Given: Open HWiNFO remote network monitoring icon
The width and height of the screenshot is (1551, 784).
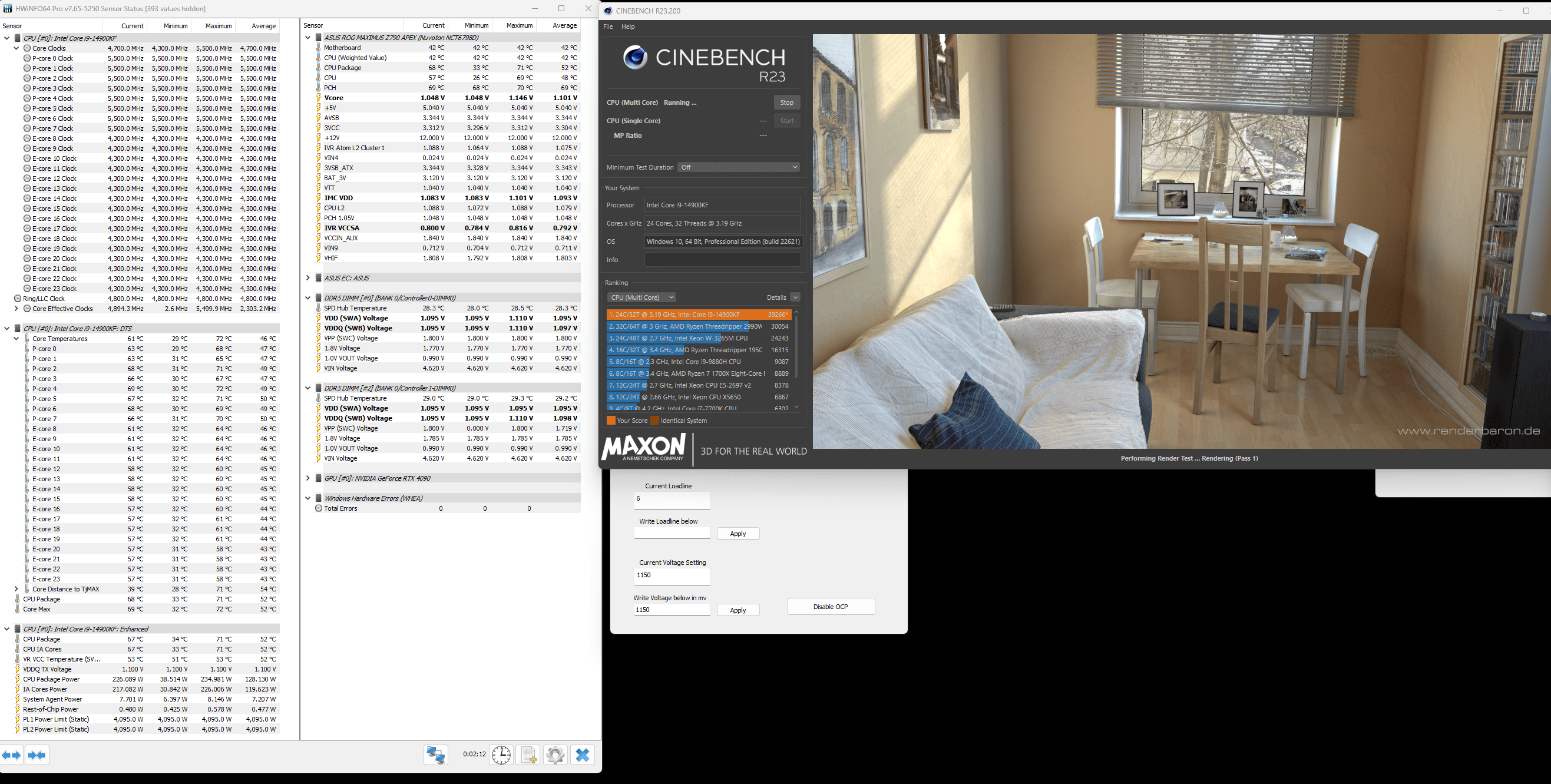Looking at the screenshot, I should [435, 755].
